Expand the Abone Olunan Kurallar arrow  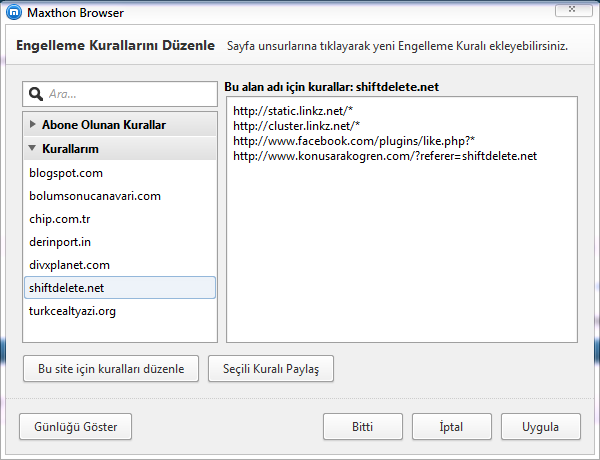pos(33,124)
